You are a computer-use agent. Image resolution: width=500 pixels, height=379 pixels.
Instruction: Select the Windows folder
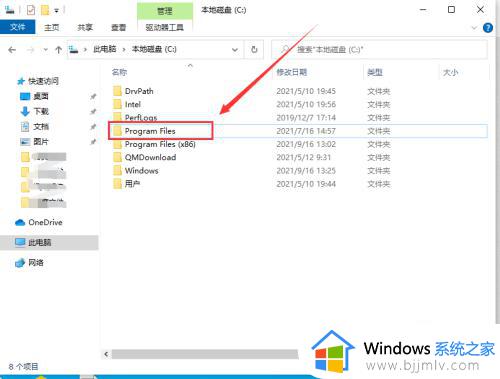pyautogui.click(x=136, y=171)
